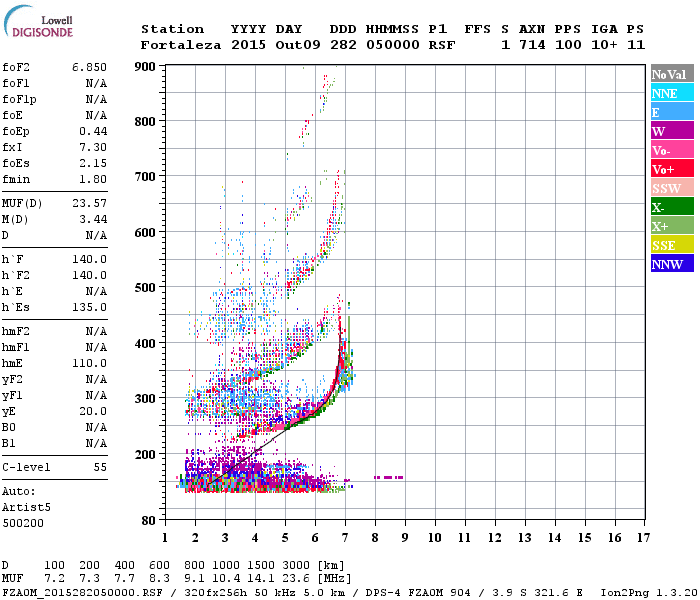This screenshot has height=600, width=700.
Task: Click the 500200 code under Artist5
Action: (x=23, y=523)
